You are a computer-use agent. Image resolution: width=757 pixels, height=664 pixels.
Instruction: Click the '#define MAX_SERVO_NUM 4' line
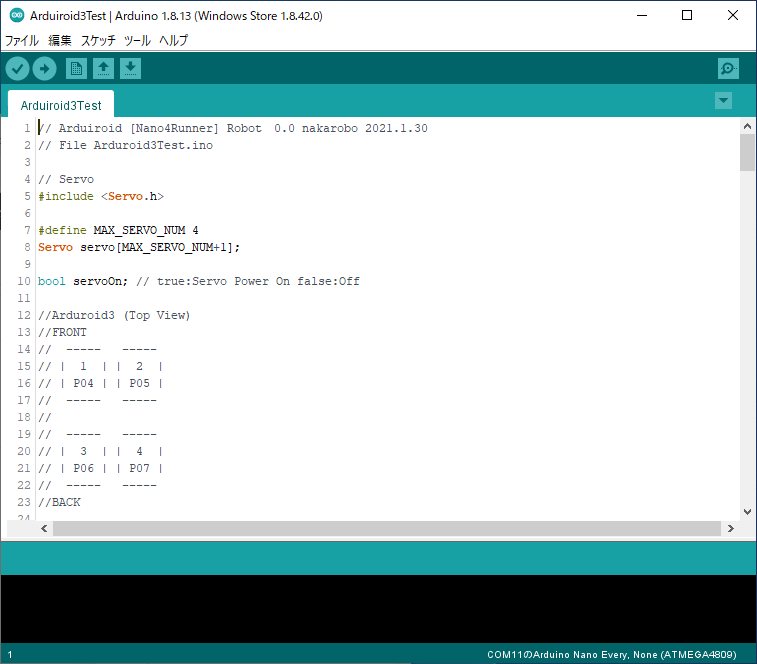coord(118,230)
